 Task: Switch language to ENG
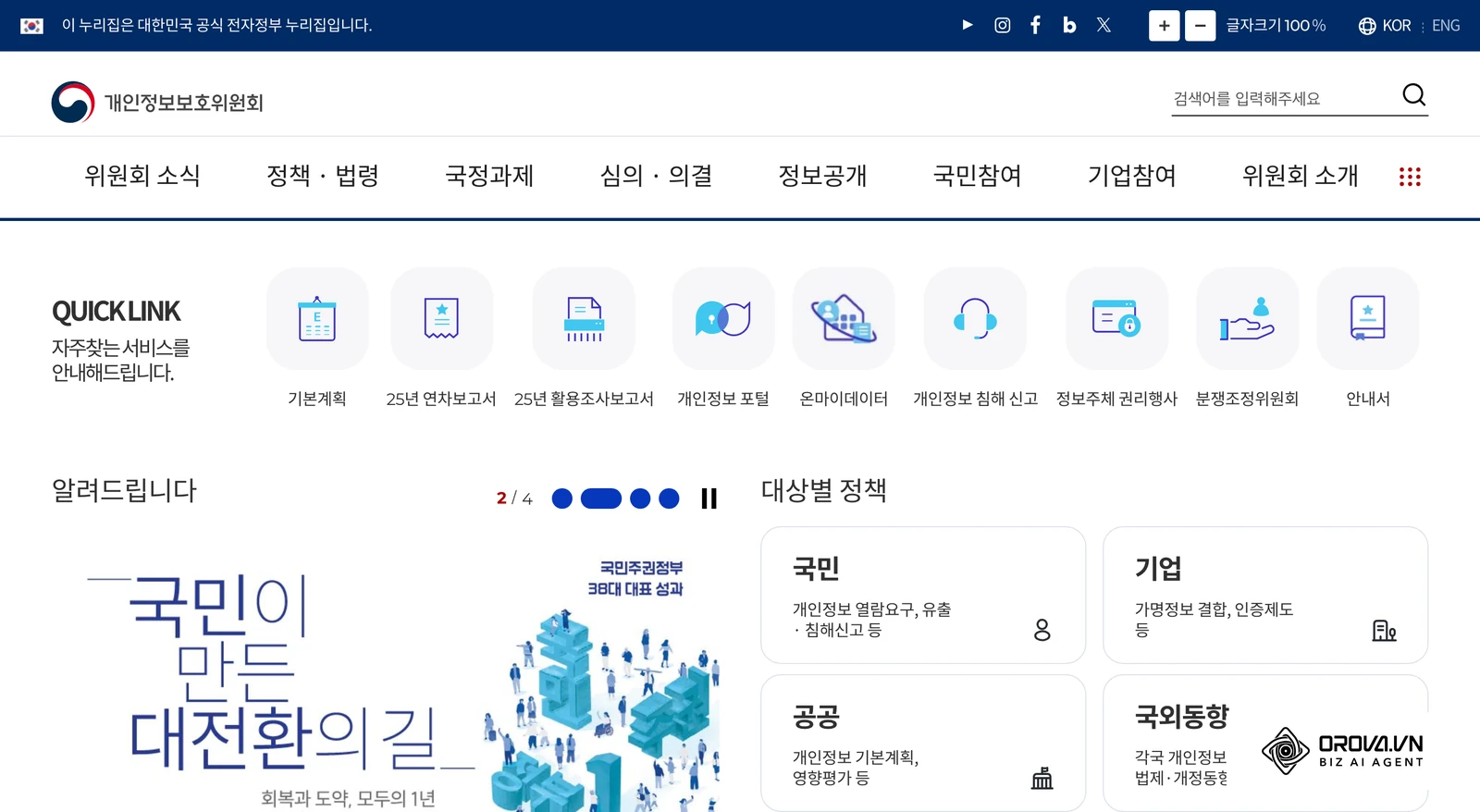point(1446,26)
